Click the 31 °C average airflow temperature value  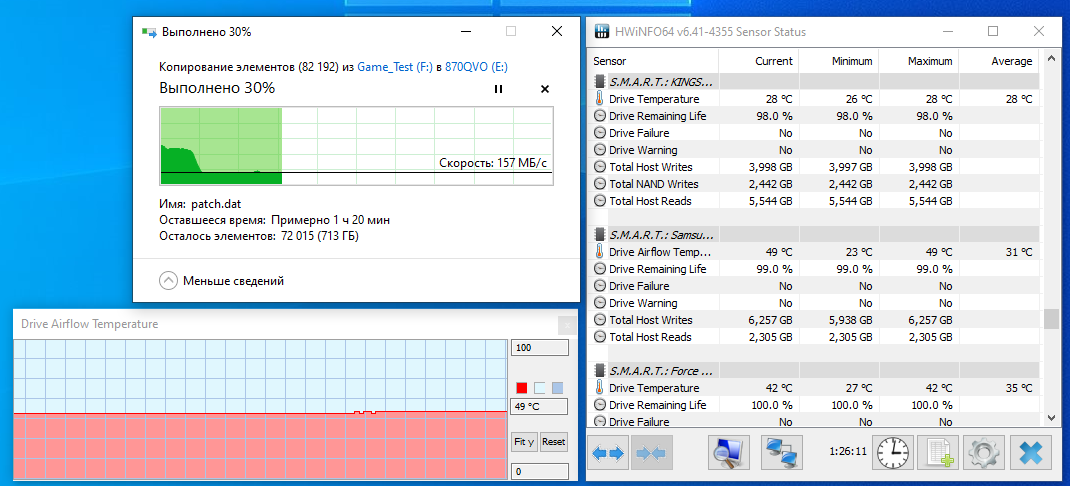coord(1018,252)
